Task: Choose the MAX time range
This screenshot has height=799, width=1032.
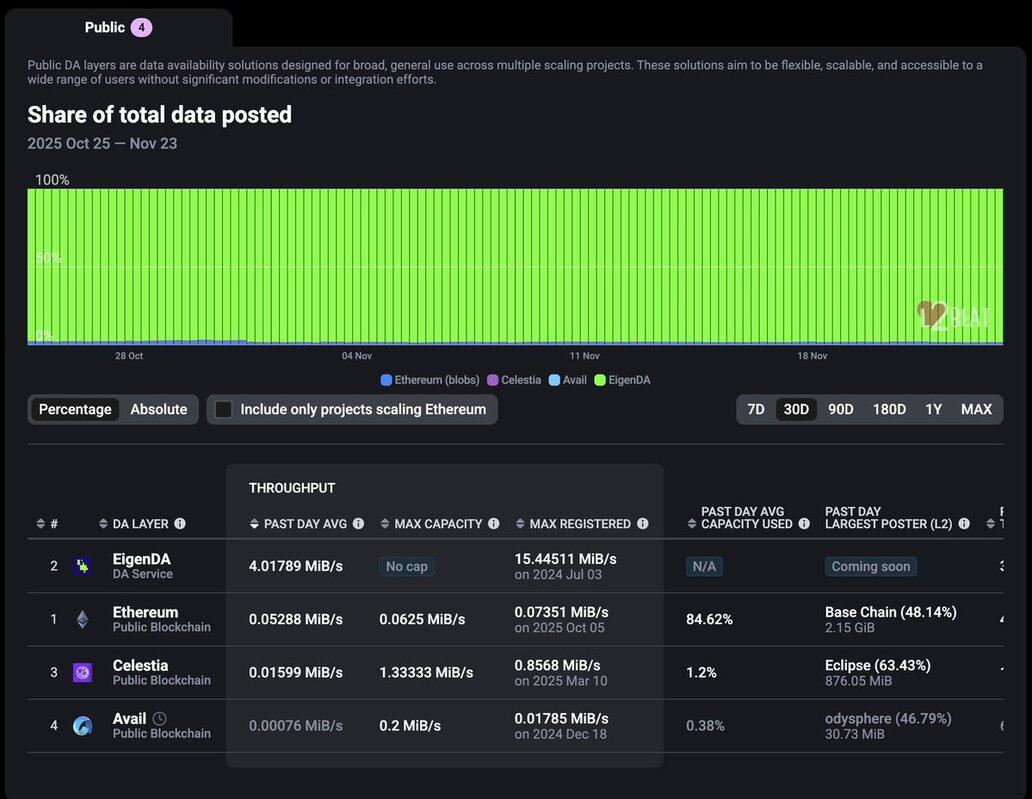Action: [x=976, y=409]
